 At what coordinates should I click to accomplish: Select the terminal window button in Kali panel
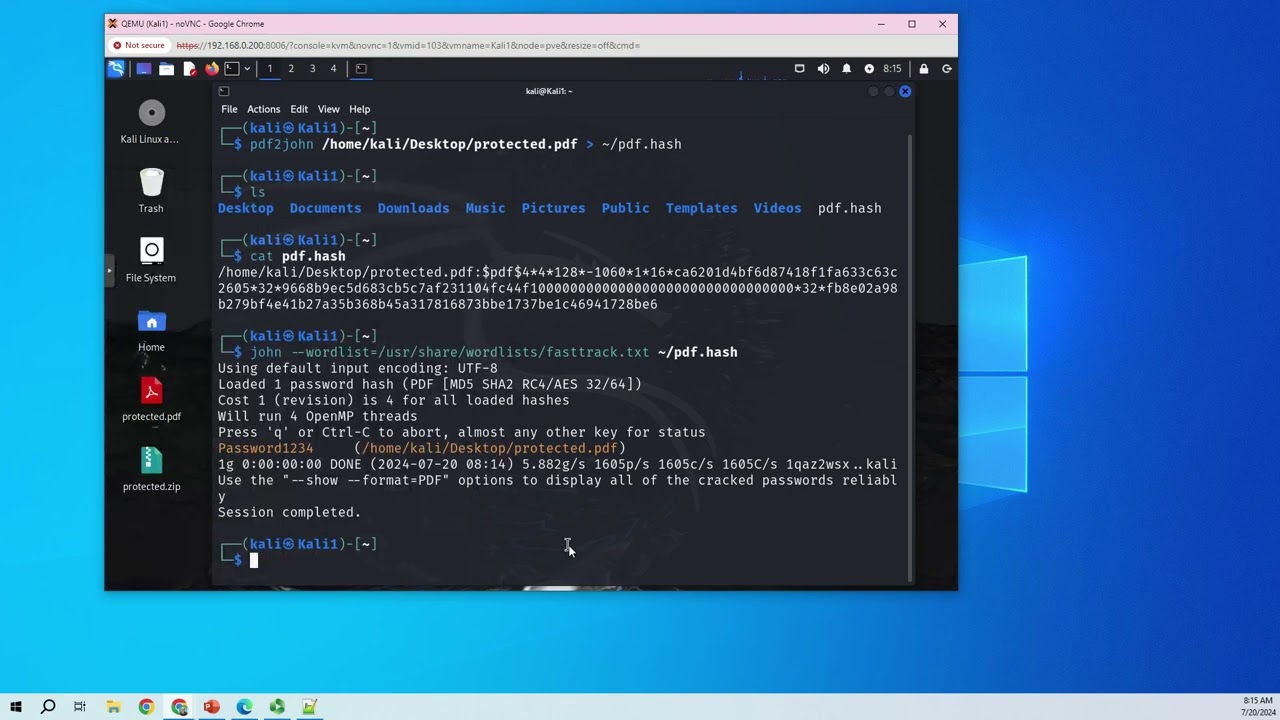point(361,69)
